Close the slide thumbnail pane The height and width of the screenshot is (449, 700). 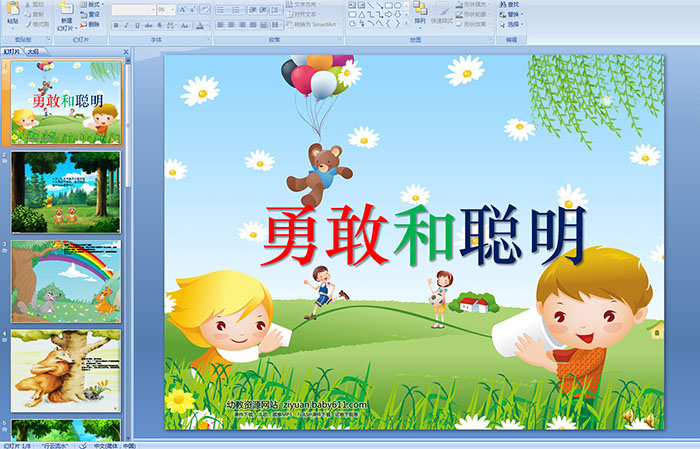125,50
